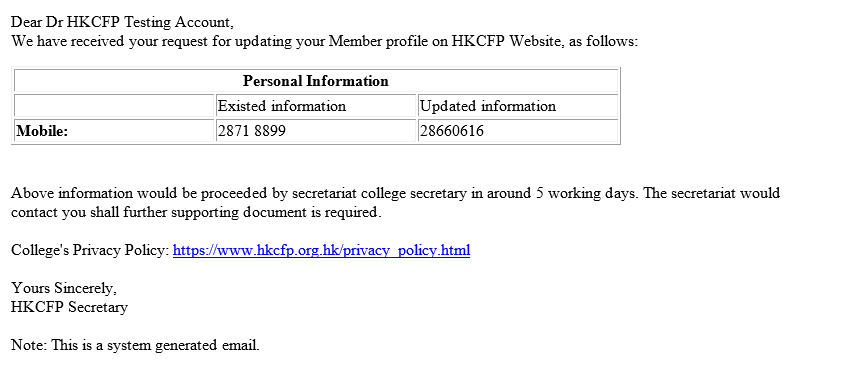Click the Yours Sincerely closing line

click(64, 288)
